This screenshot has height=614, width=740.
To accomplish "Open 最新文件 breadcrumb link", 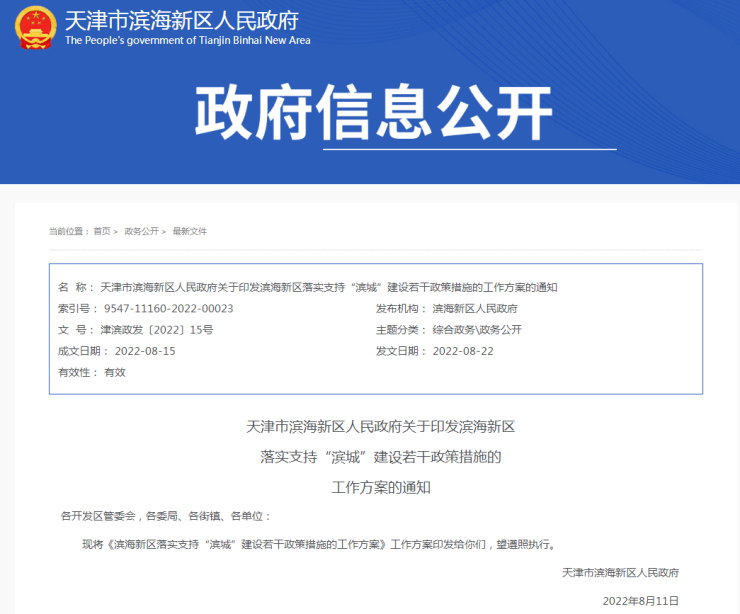I will tap(189, 231).
